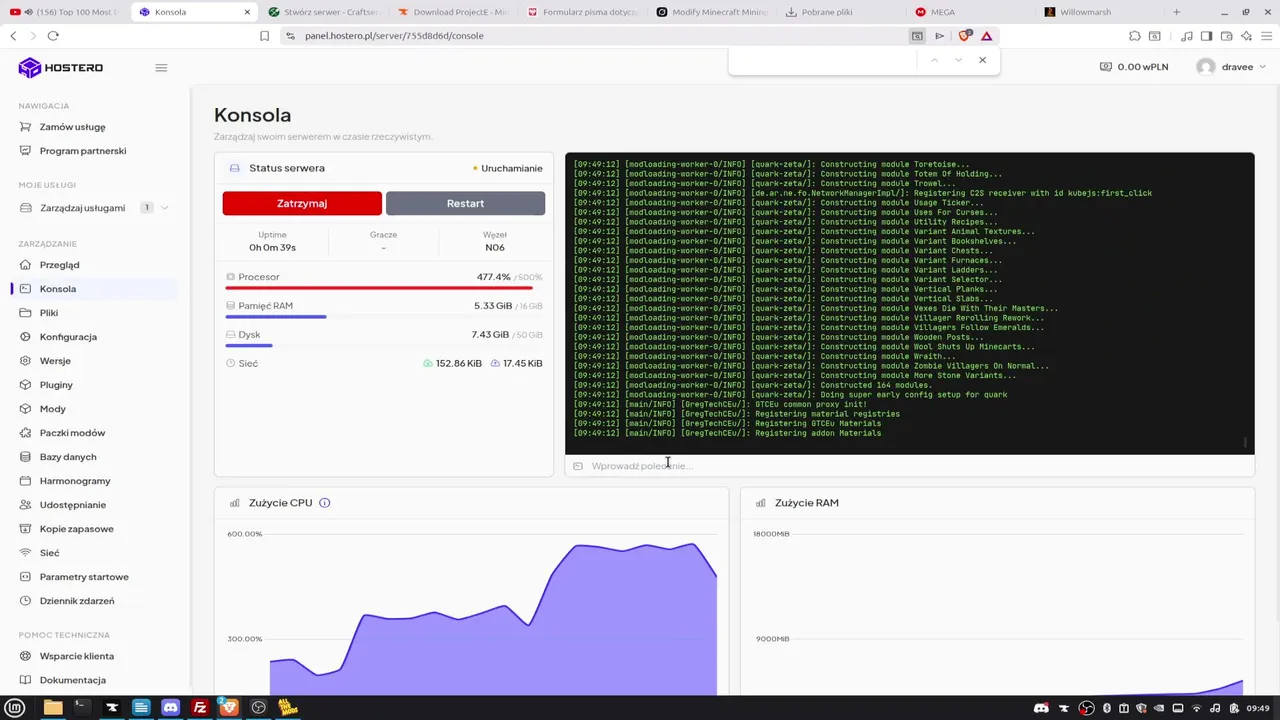The height and width of the screenshot is (720, 1280).
Task: Click the bookmark icon in address bar
Action: click(x=265, y=36)
